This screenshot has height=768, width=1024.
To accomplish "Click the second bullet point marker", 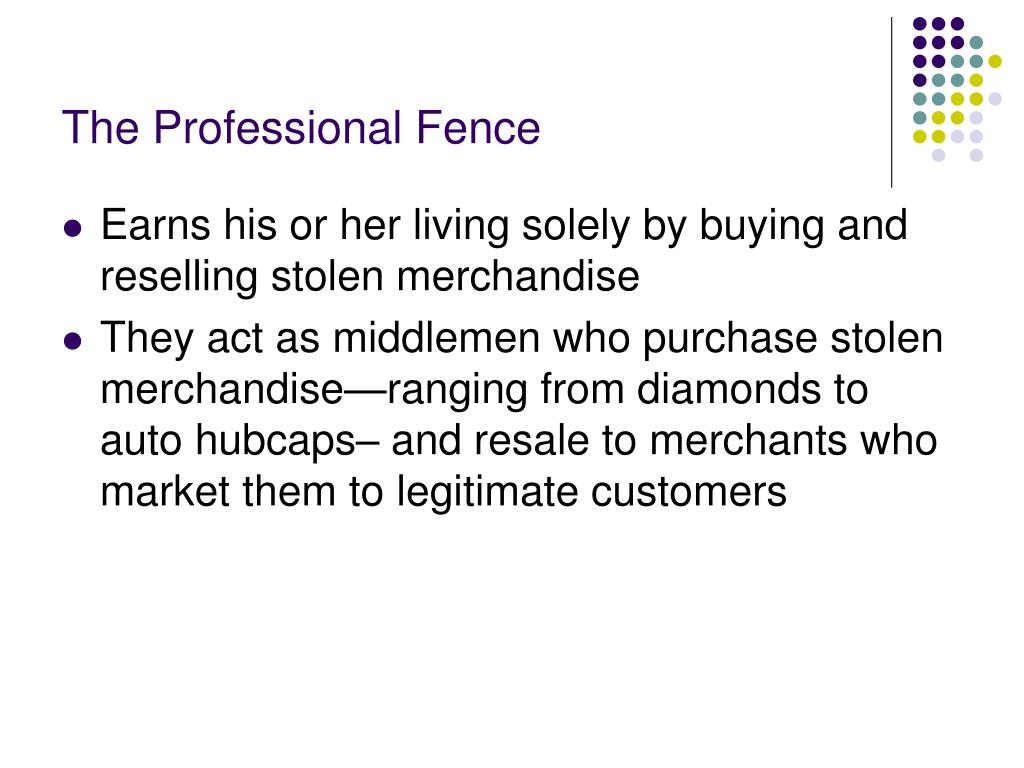I will click(x=72, y=341).
